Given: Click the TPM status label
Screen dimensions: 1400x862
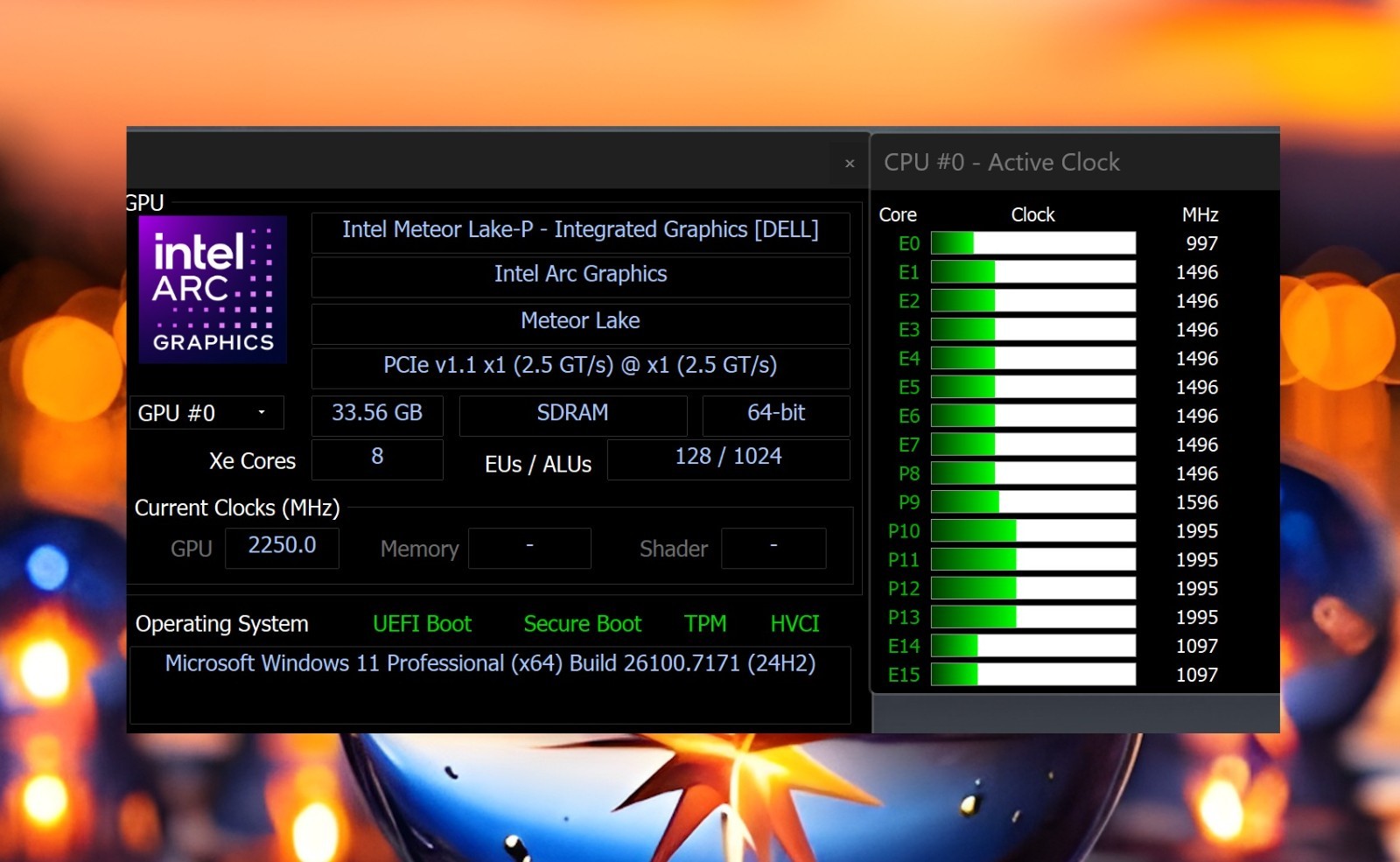Looking at the screenshot, I should [x=705, y=624].
